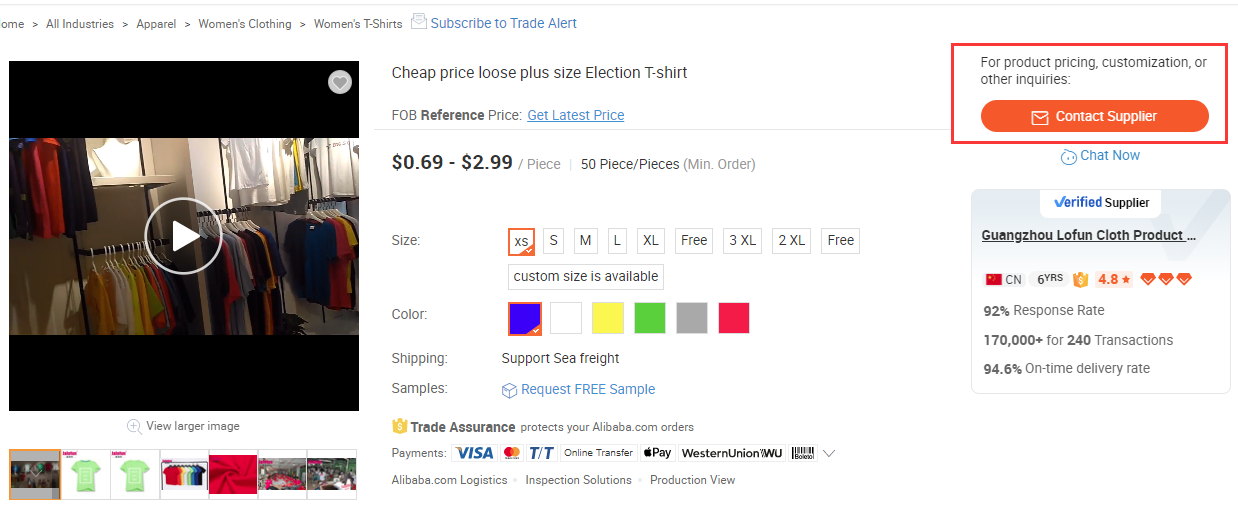
Task: Click the Subscribe to Trade Alert envelope icon
Action: tap(419, 21)
